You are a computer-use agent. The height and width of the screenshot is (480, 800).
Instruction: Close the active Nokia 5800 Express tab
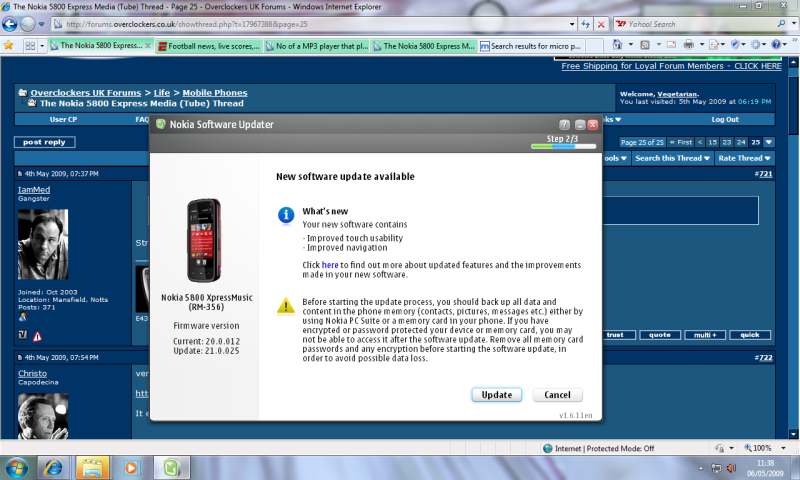pyautogui.click(x=147, y=45)
